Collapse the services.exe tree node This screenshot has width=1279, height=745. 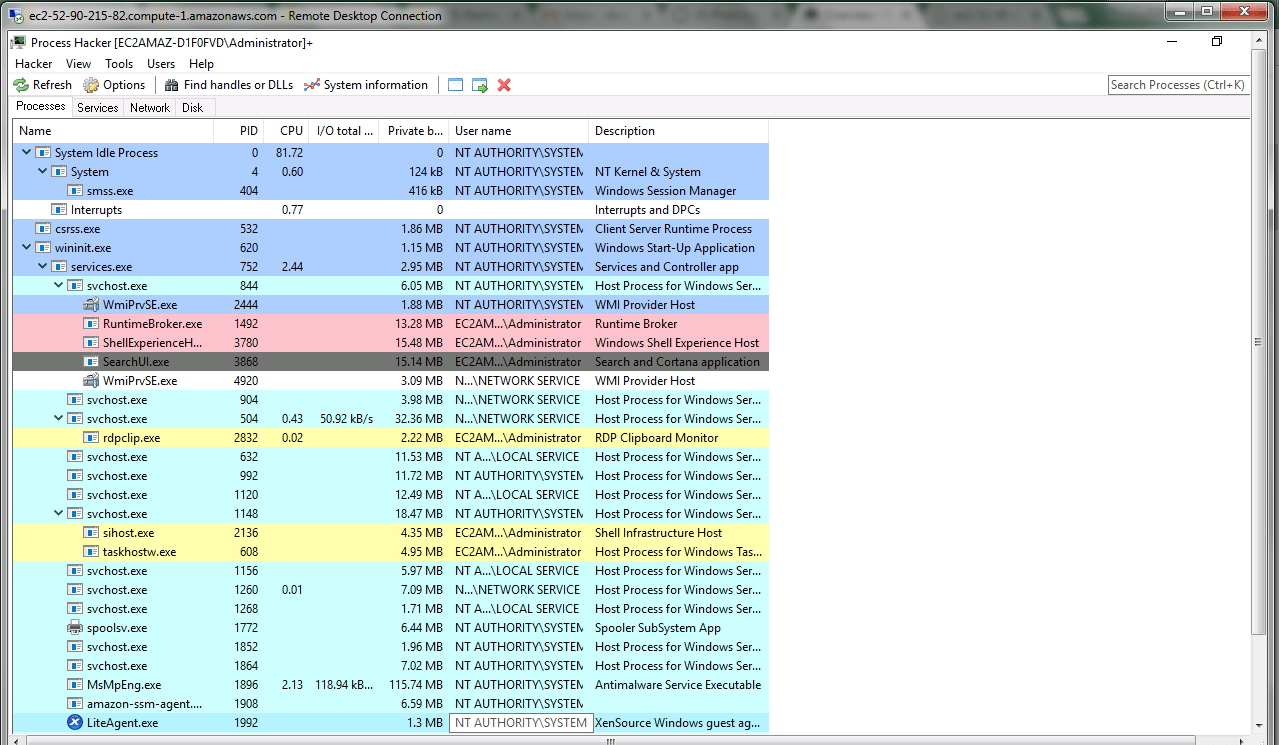tap(42, 267)
